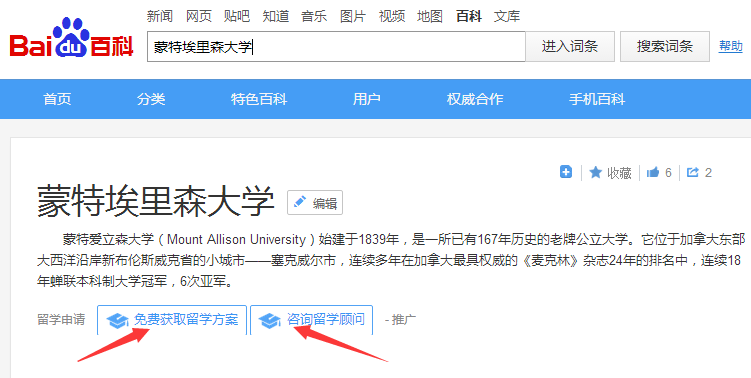Click the text Mount Allison University
This screenshot has height=378, width=751.
click(x=236, y=239)
